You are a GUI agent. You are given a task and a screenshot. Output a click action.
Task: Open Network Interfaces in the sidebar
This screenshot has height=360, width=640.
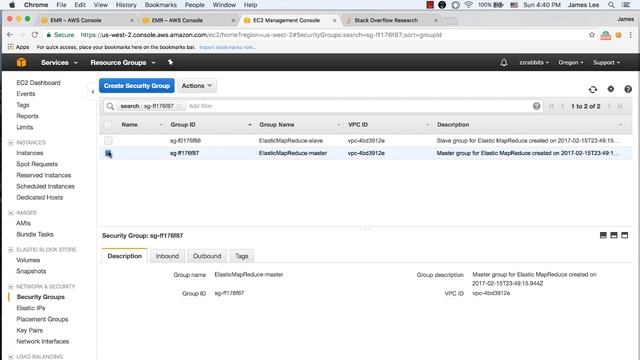click(42, 341)
